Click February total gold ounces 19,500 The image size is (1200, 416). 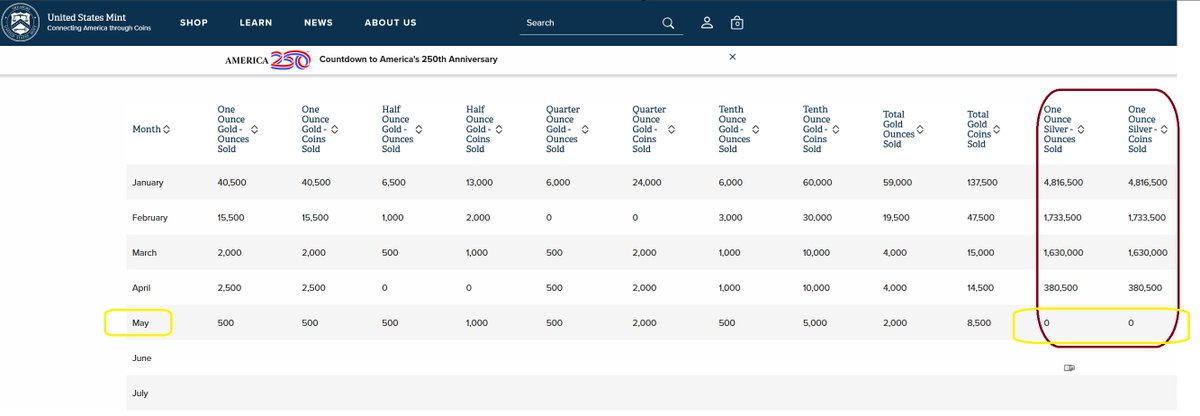click(x=897, y=218)
